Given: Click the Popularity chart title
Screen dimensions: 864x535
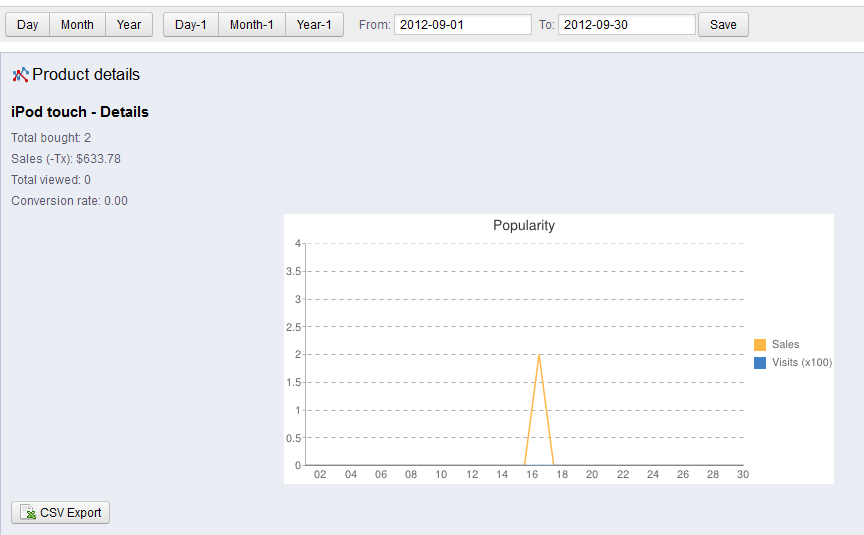Looking at the screenshot, I should (524, 225).
